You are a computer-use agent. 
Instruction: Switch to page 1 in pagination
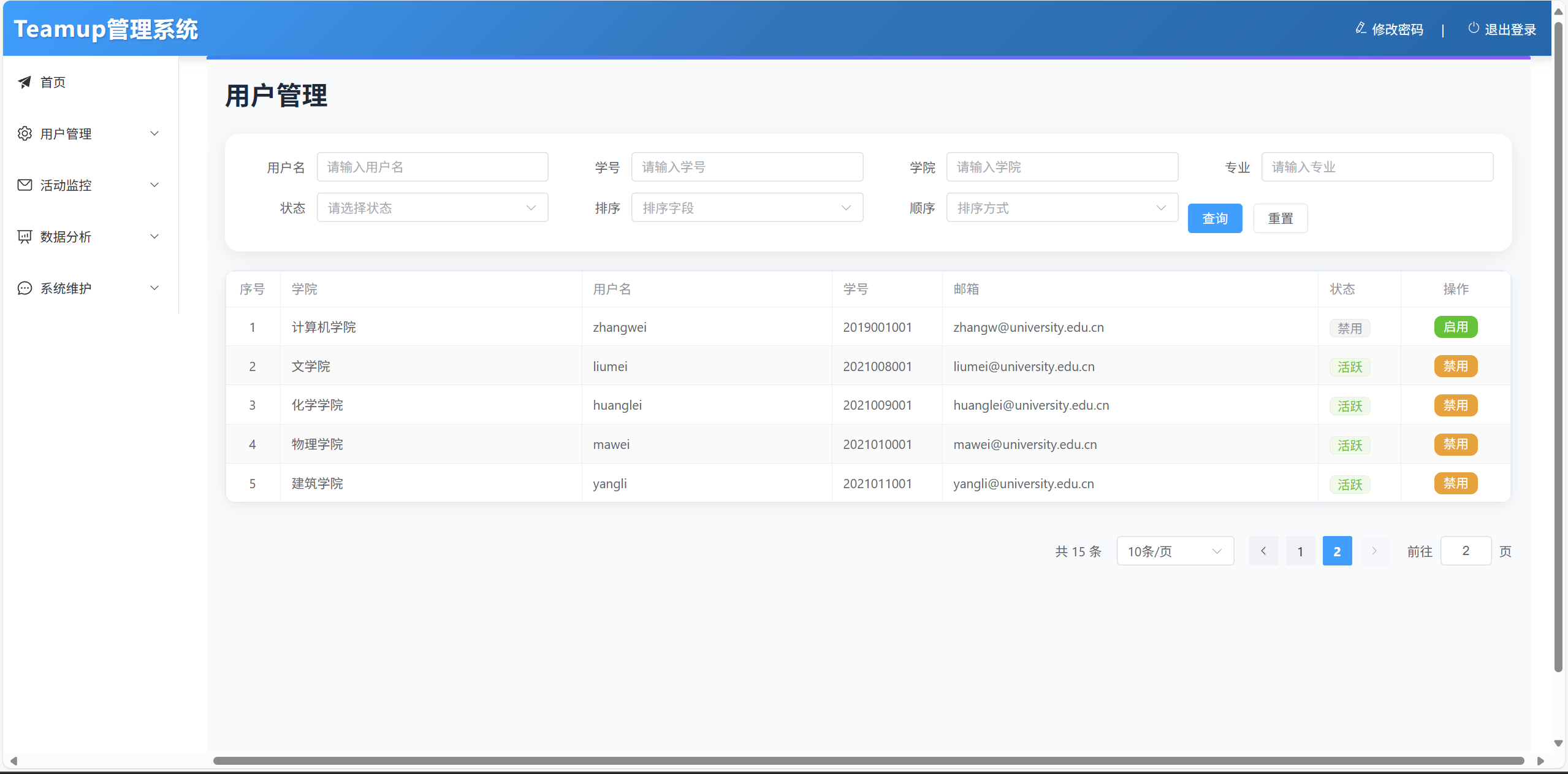pyautogui.click(x=1300, y=551)
